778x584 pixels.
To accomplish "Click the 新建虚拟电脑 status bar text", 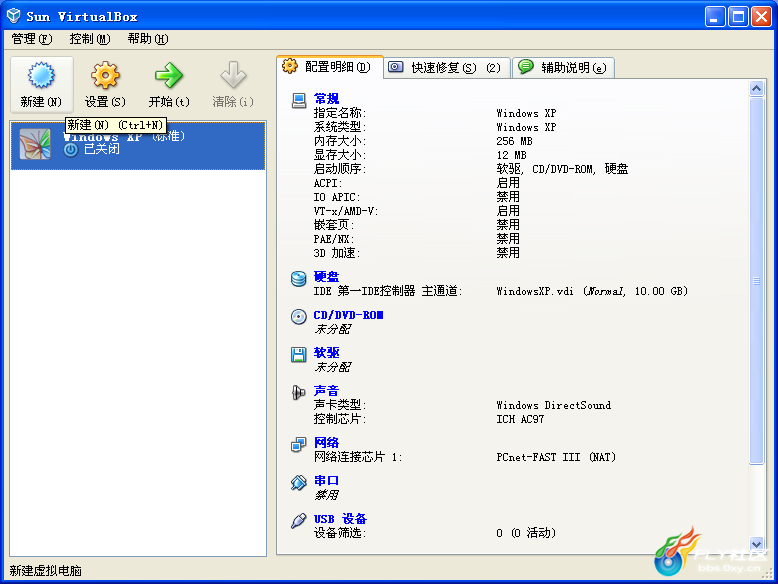I will pyautogui.click(x=46, y=571).
